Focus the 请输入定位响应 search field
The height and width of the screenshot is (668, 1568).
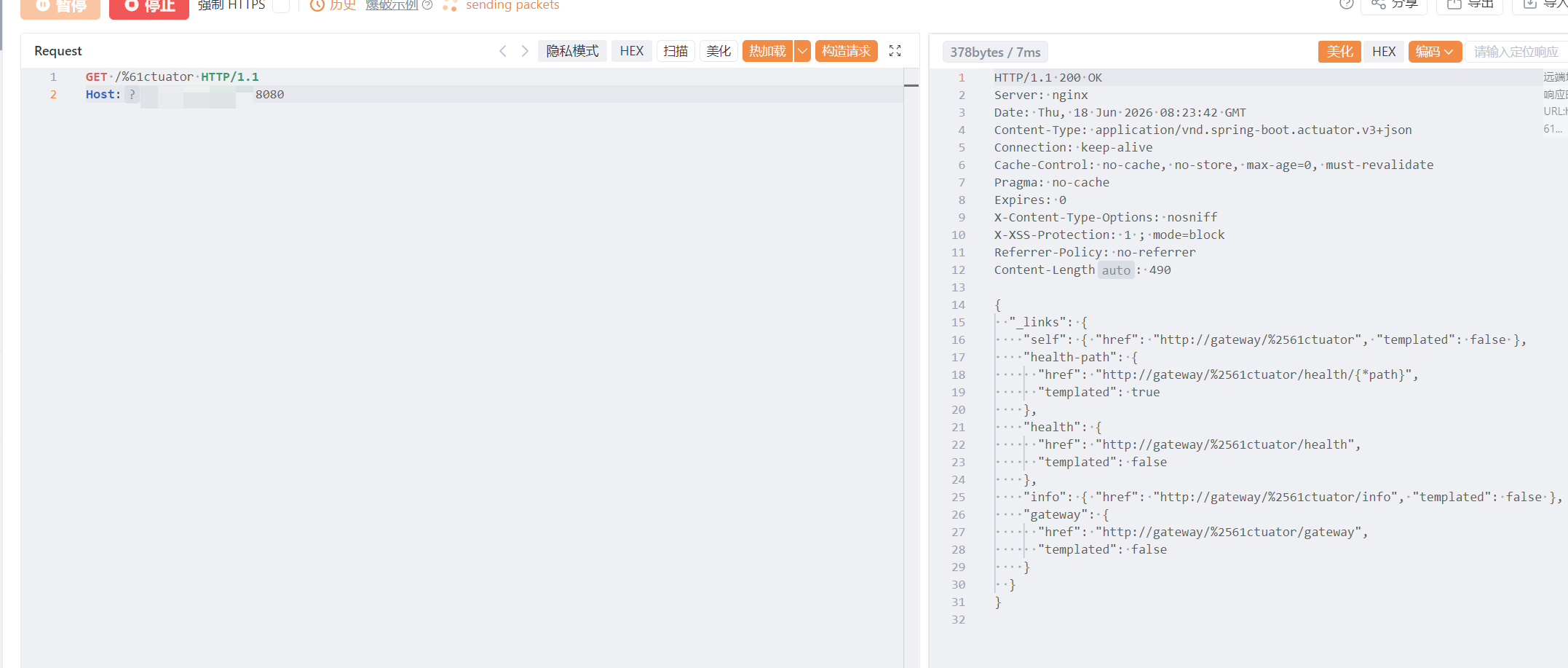[1516, 52]
